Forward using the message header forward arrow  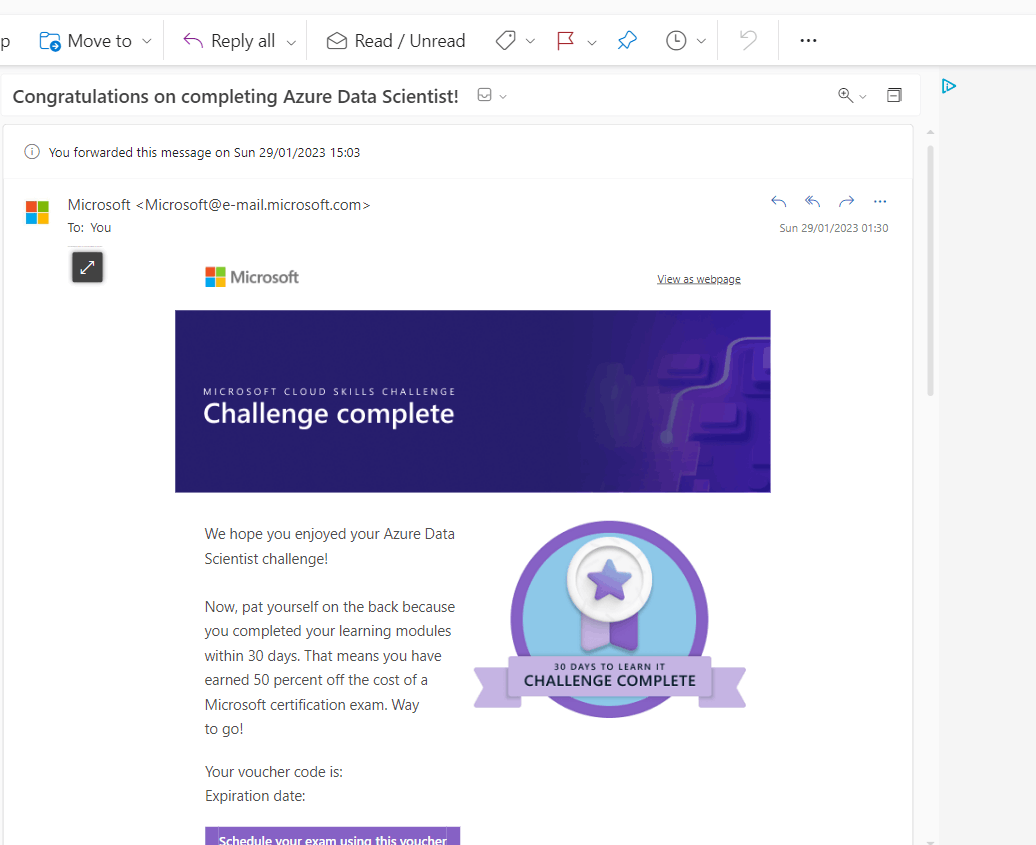coord(846,202)
